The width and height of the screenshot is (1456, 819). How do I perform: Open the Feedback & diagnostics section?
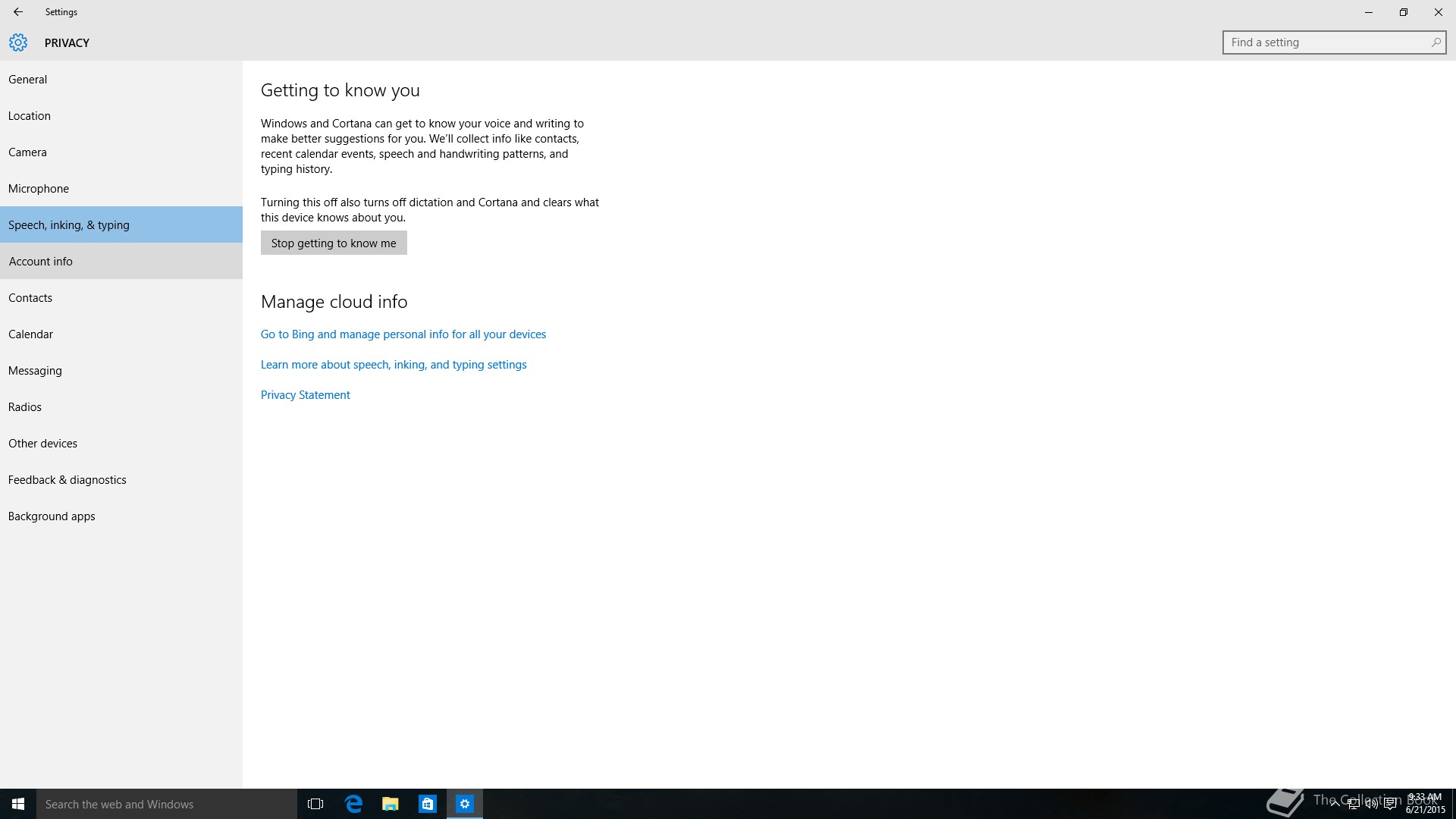(121, 479)
